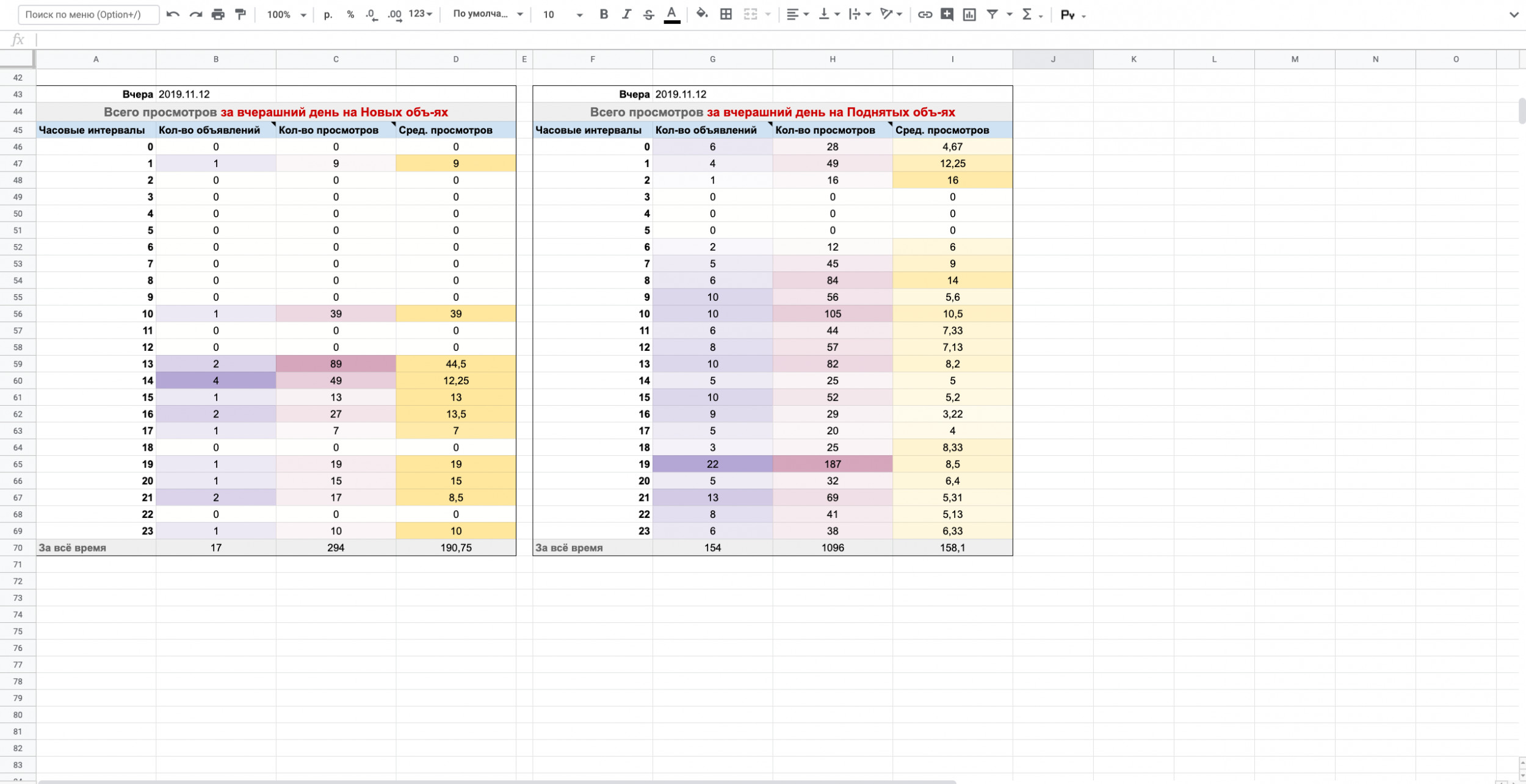Select total cell 190,75
Screen dimensions: 1526x784
(456, 548)
